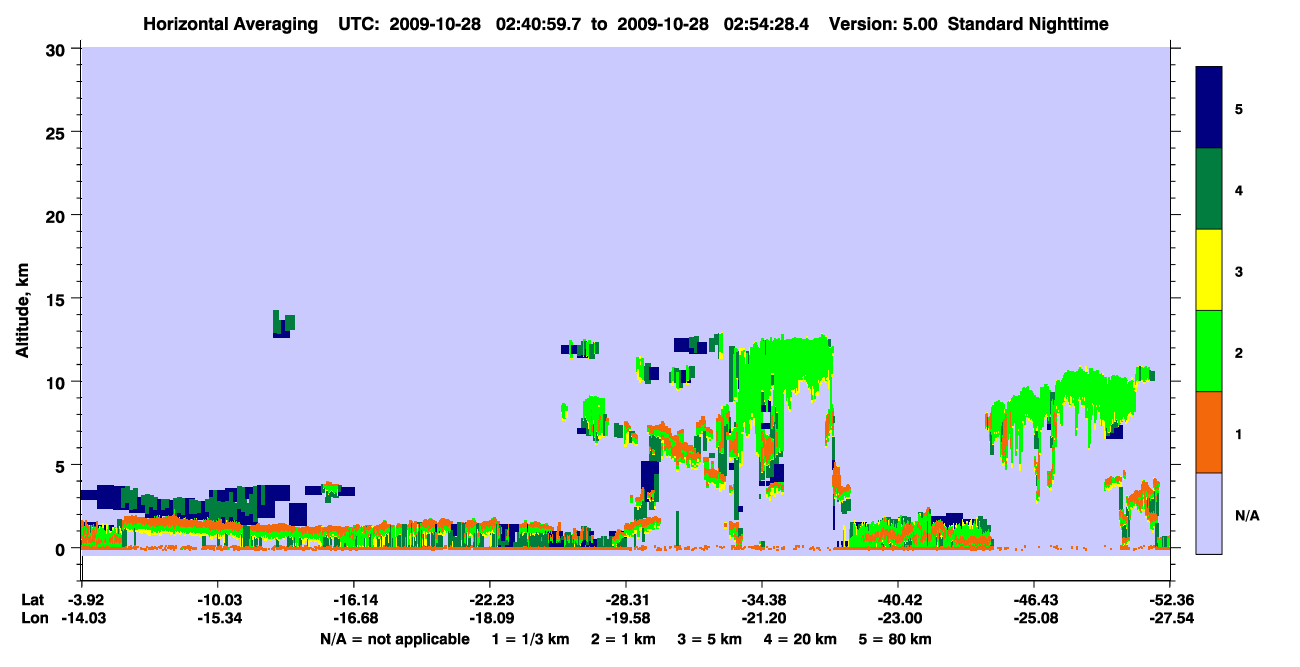Click the longitude value -18.09
1300x667 pixels.
pyautogui.click(x=489, y=619)
